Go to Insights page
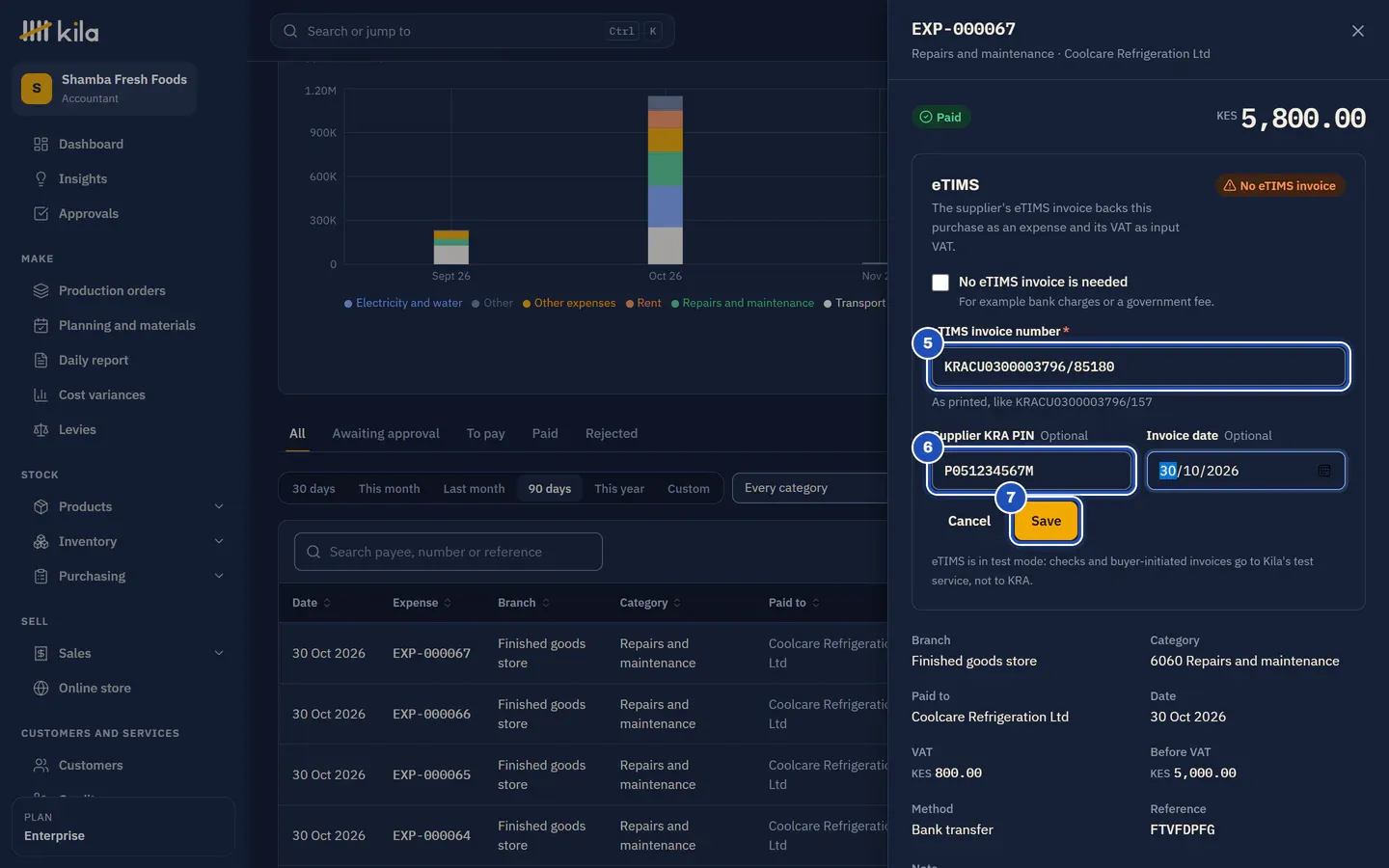Image resolution: width=1389 pixels, height=868 pixels. tap(83, 178)
